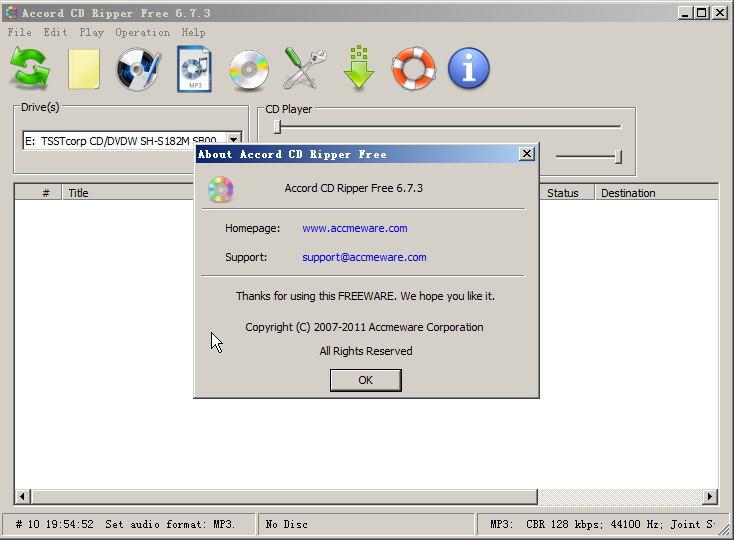
Task: Click the 'No Disc' status bar entry
Action: click(x=286, y=524)
